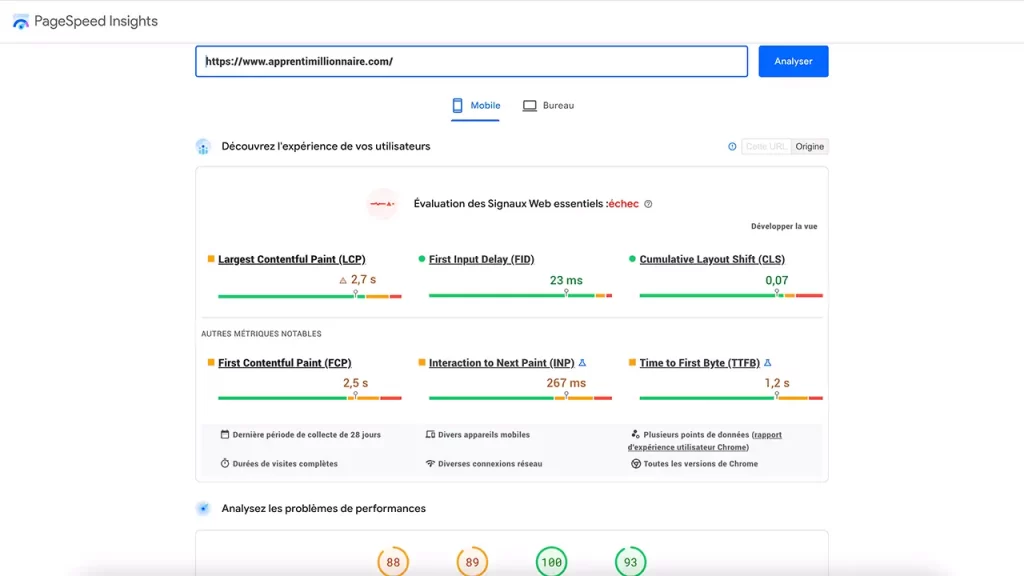1024x576 pixels.
Task: Click AUTRES MÉTRIQUES NOTABLES heading
Action: tap(261, 334)
